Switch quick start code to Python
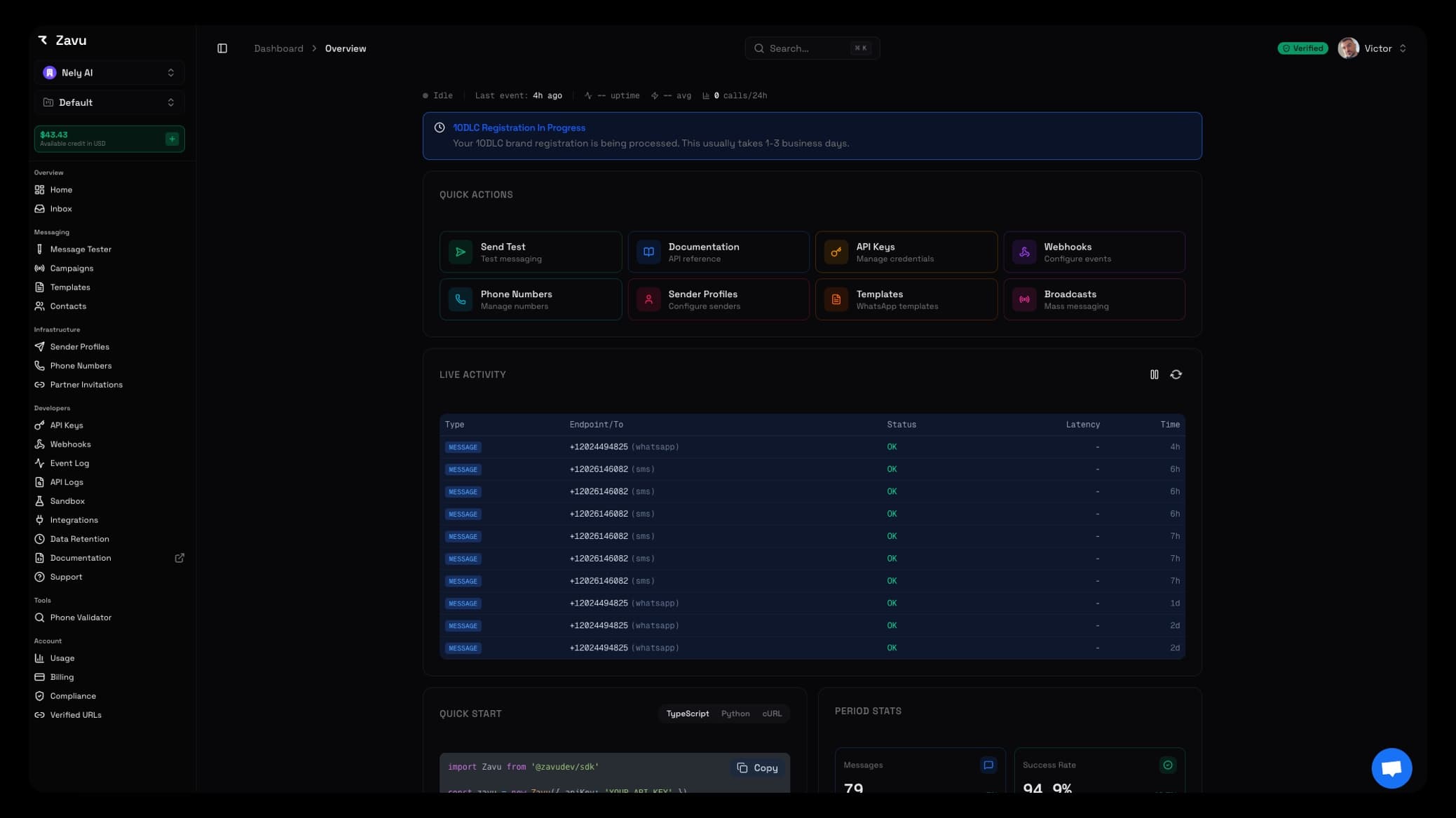The height and width of the screenshot is (818, 1456). 735,714
